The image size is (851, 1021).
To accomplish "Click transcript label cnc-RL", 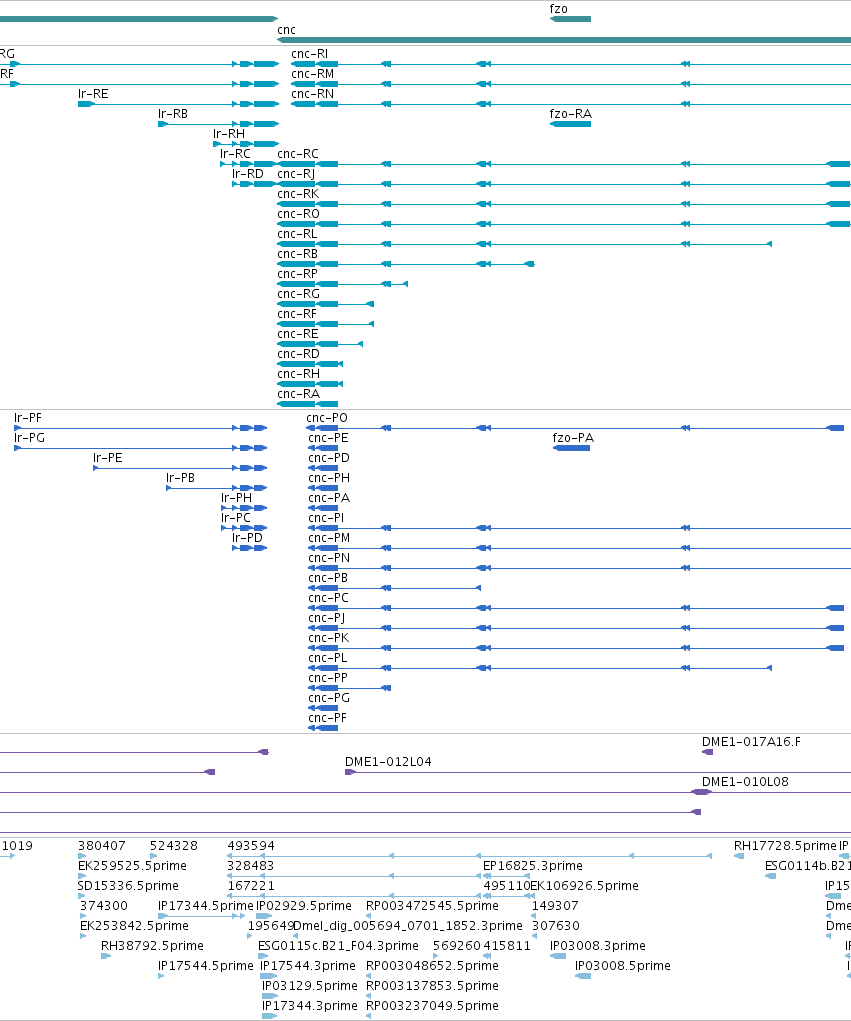I will pyautogui.click(x=298, y=234).
